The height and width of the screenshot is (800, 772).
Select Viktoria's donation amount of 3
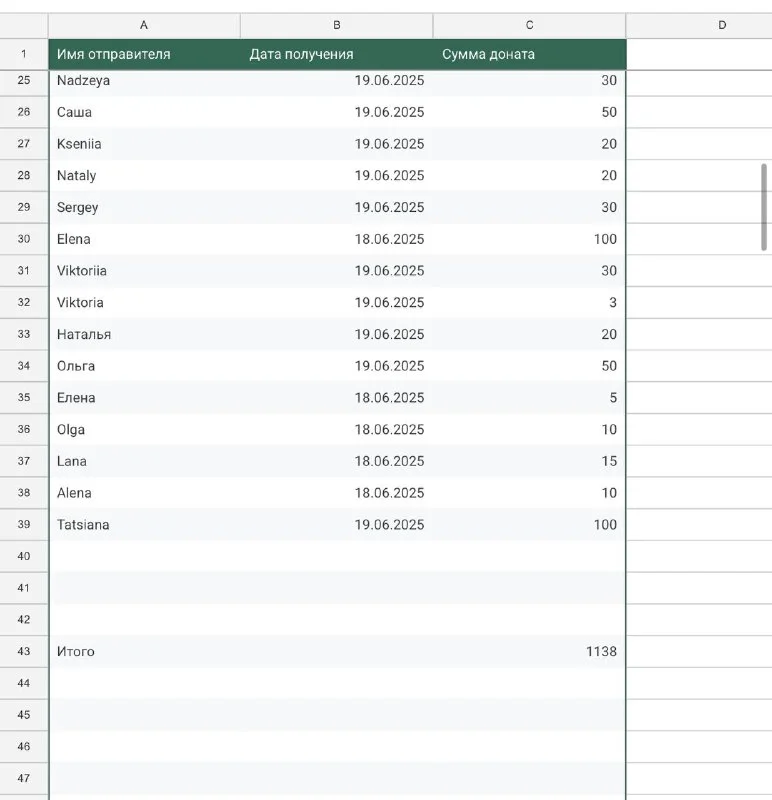[x=529, y=302]
